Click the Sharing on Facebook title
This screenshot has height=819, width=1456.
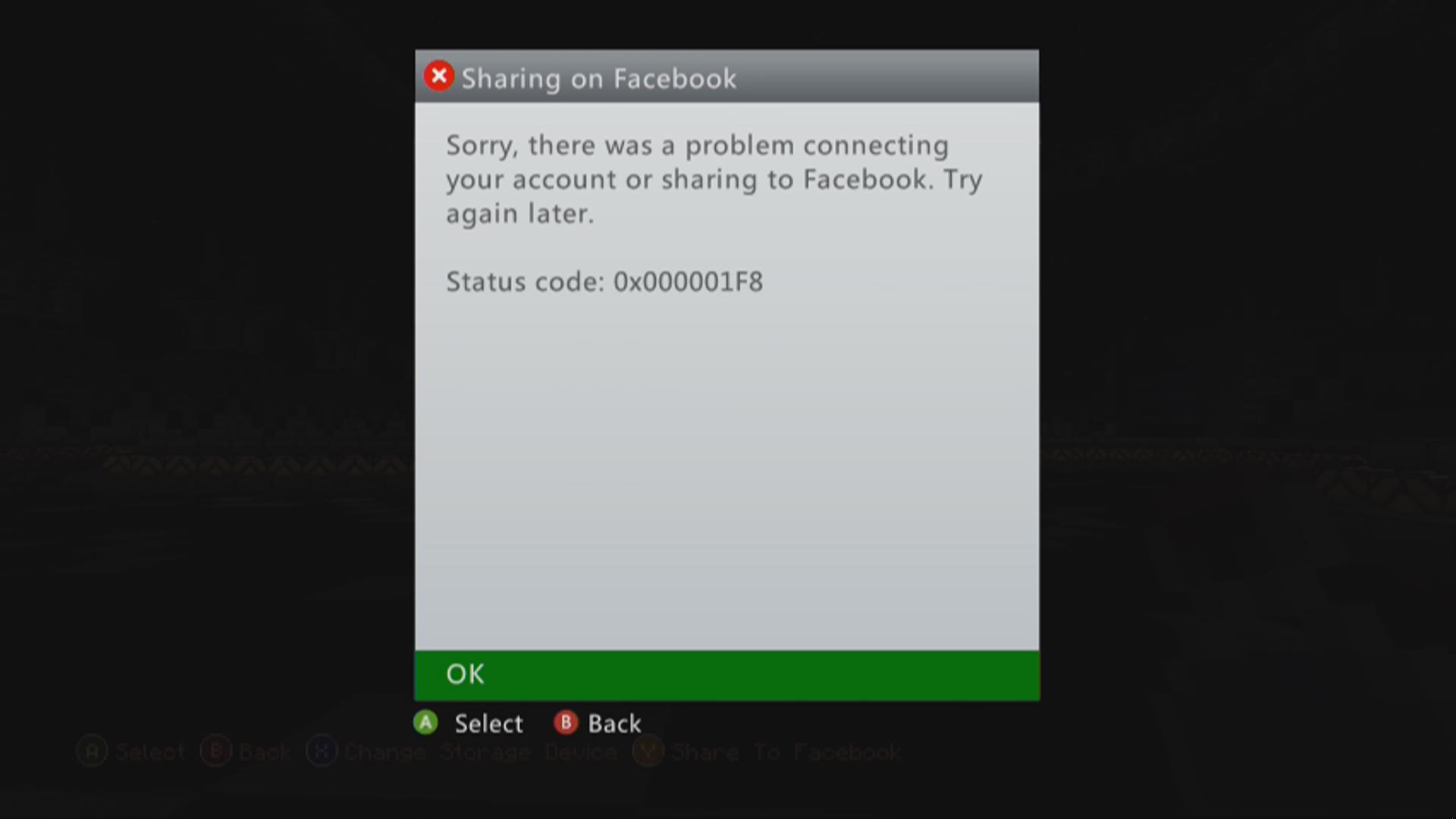coord(599,80)
